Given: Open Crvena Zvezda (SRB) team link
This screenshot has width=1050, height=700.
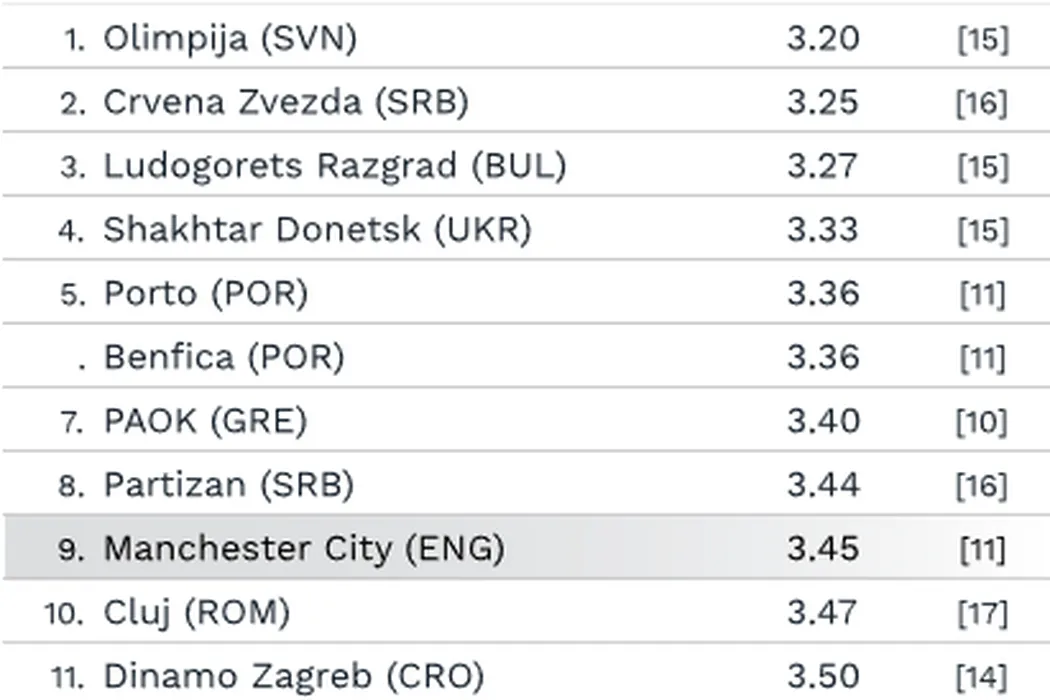Looking at the screenshot, I should (285, 103).
